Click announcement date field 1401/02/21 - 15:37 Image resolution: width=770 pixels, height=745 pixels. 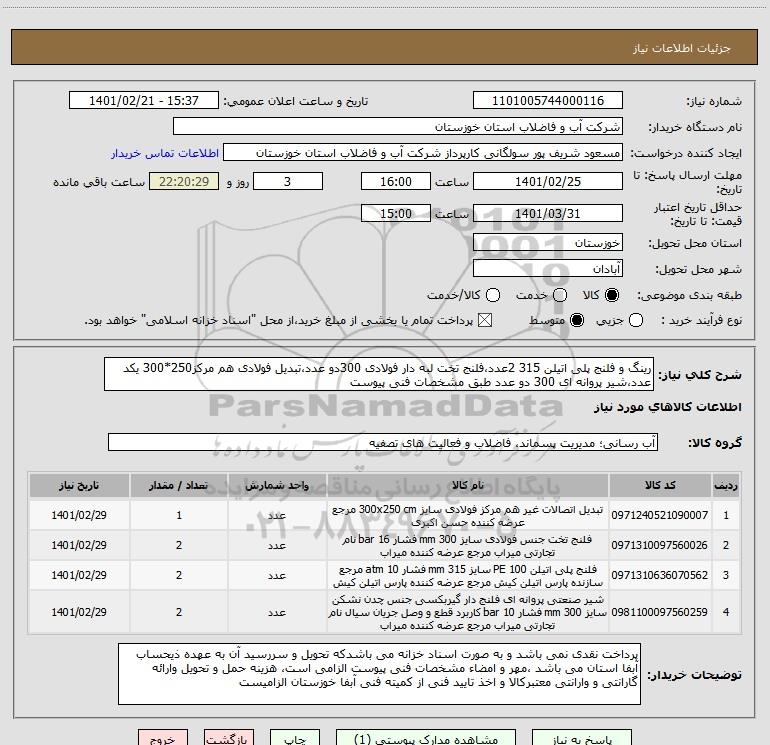click(144, 101)
